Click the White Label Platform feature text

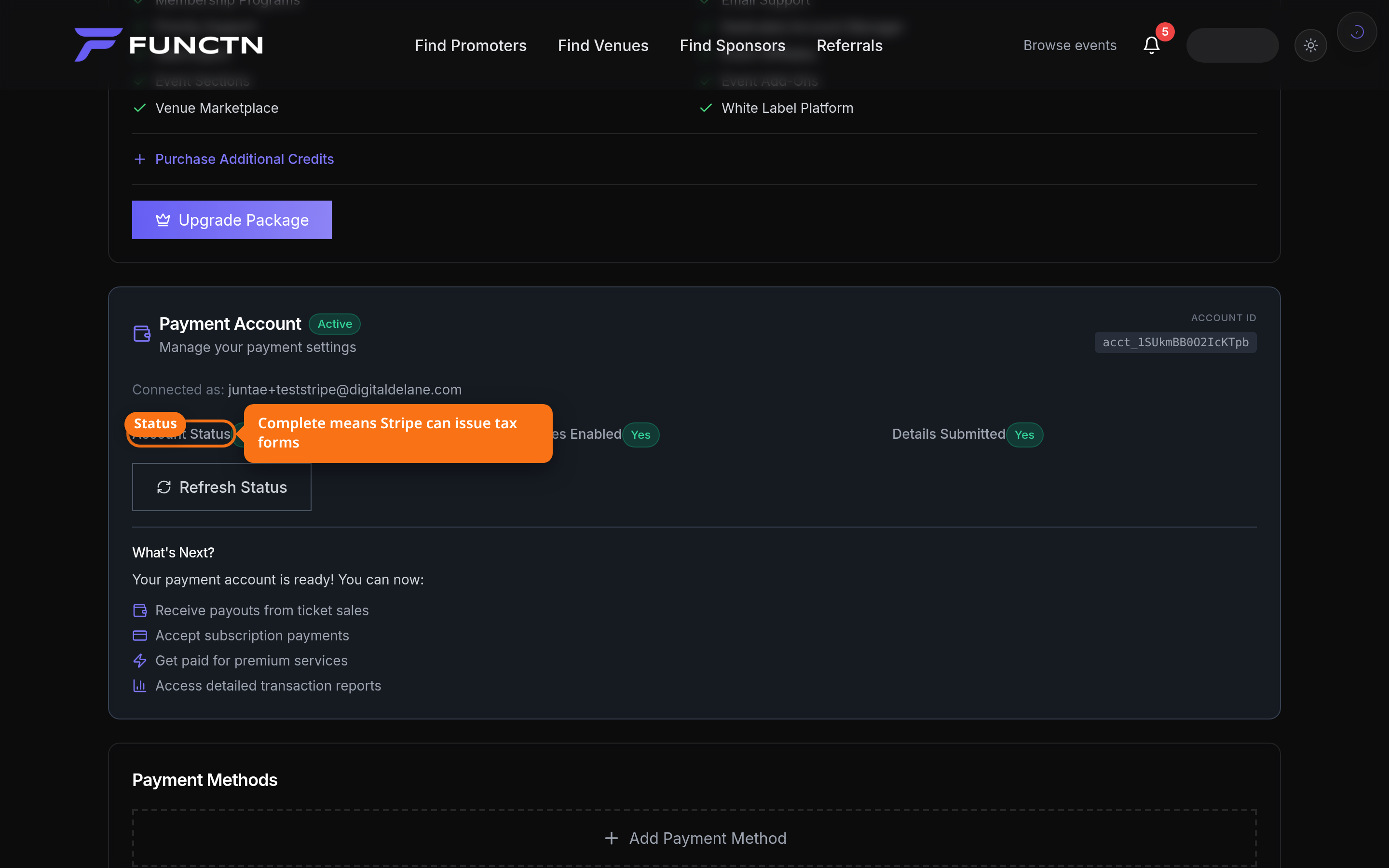(787, 108)
